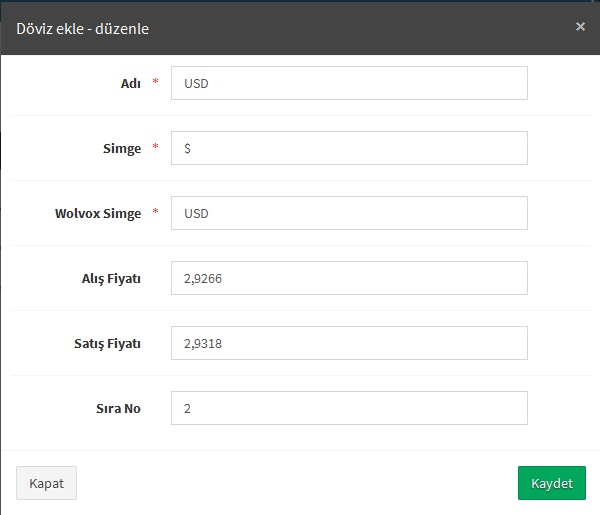Image resolution: width=600 pixels, height=515 pixels.
Task: Click the Adı label text
Action: [131, 83]
